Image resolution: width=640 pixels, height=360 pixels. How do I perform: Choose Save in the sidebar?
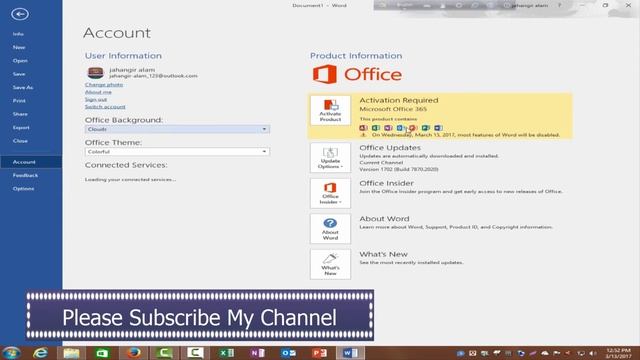coord(19,74)
